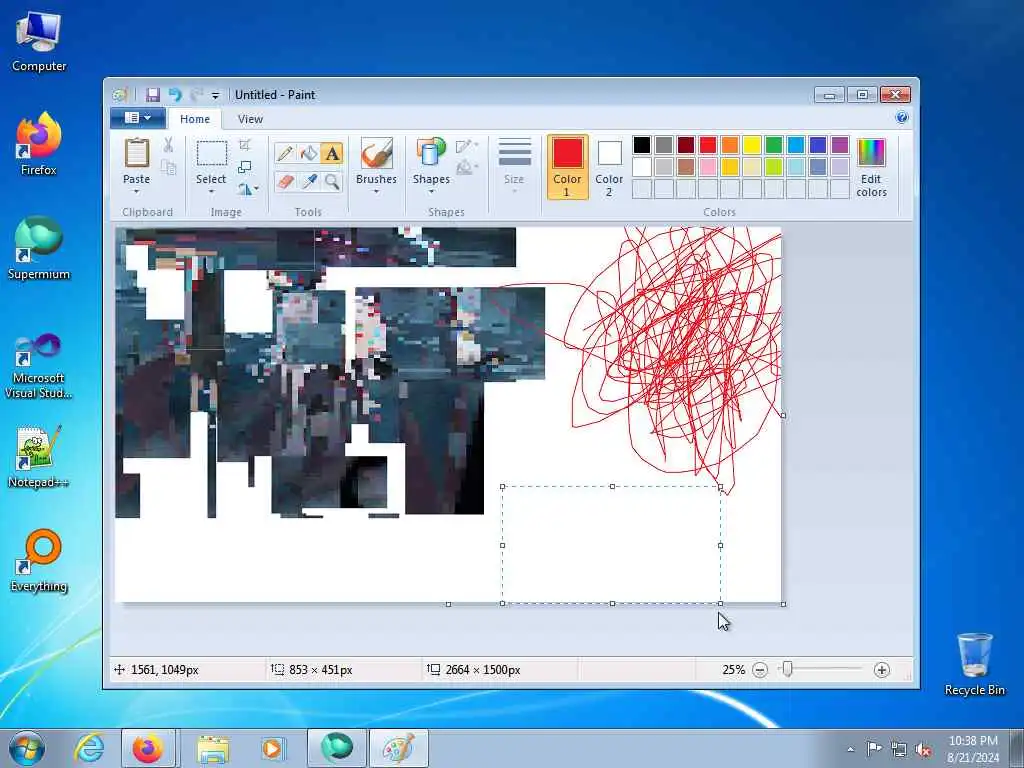Select Microsoft Visual Studio desktop shortcut
Screen dimensions: 1024x768
39,366
